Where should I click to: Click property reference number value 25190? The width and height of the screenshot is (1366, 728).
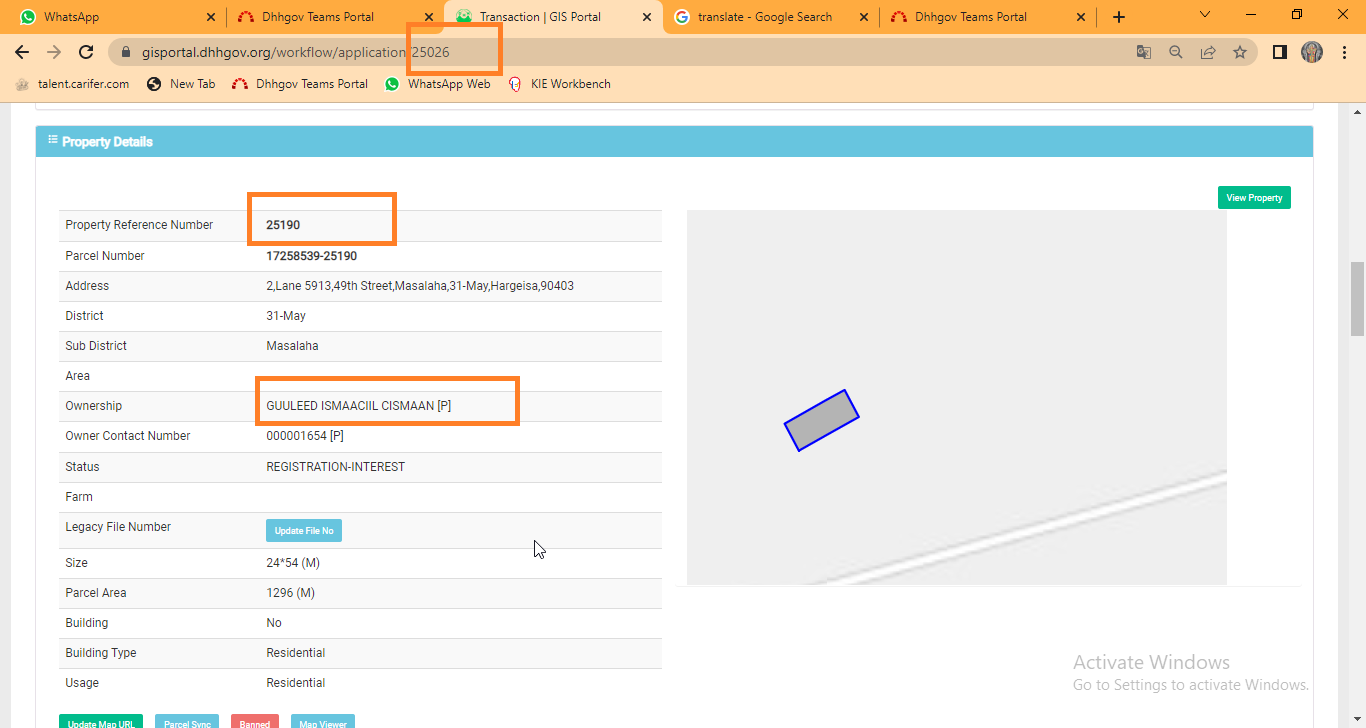283,225
